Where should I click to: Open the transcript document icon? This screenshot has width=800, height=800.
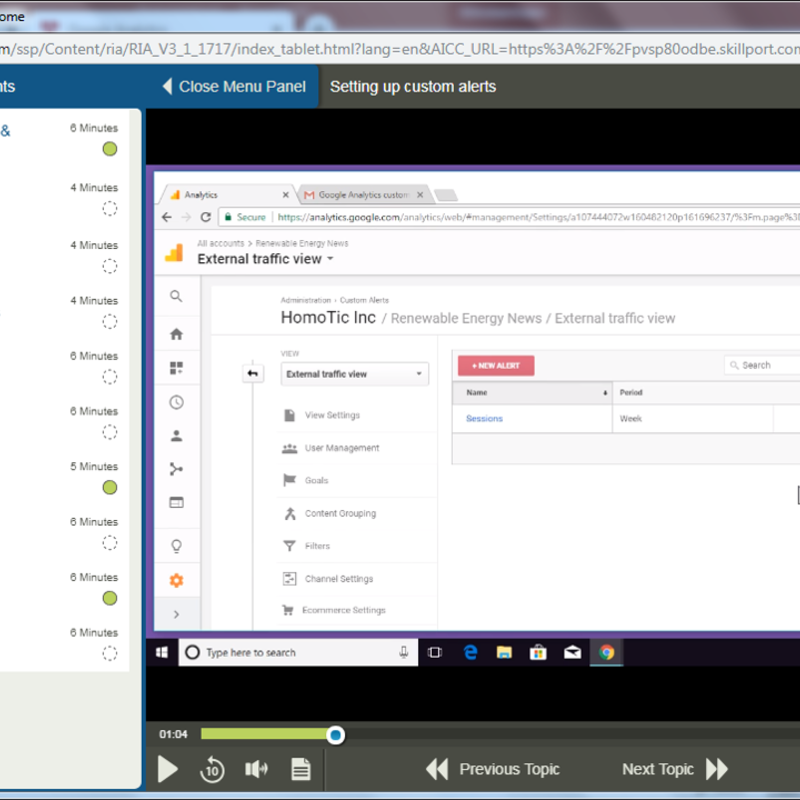301,769
